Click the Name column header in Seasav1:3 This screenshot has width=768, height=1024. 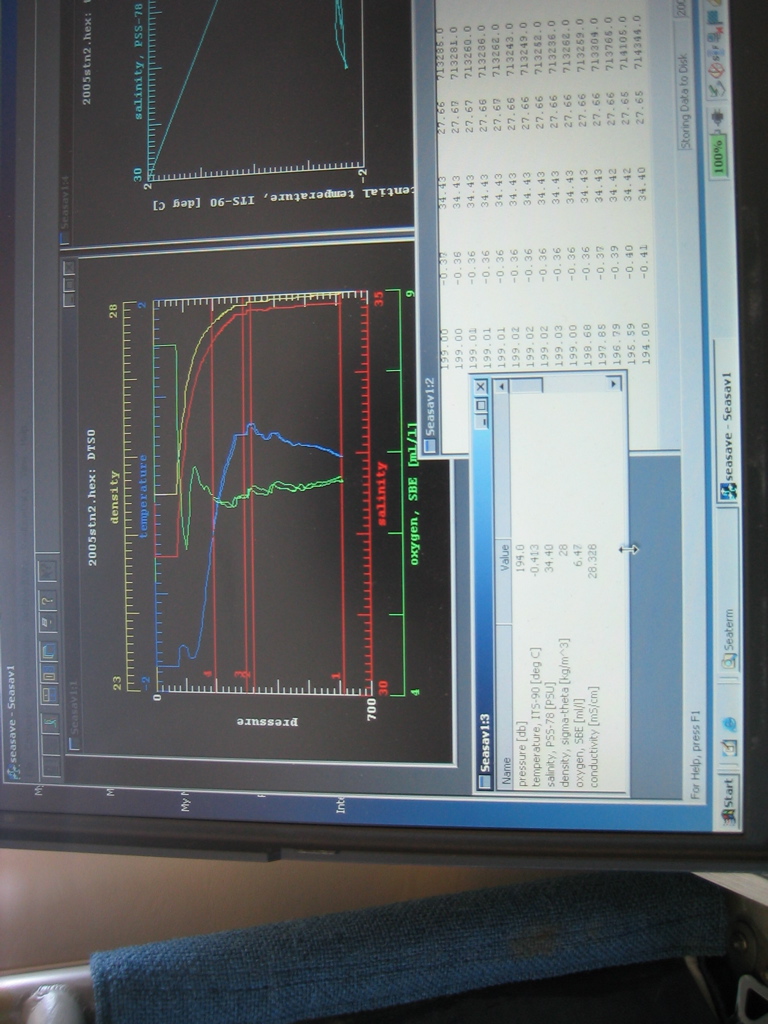point(504,707)
